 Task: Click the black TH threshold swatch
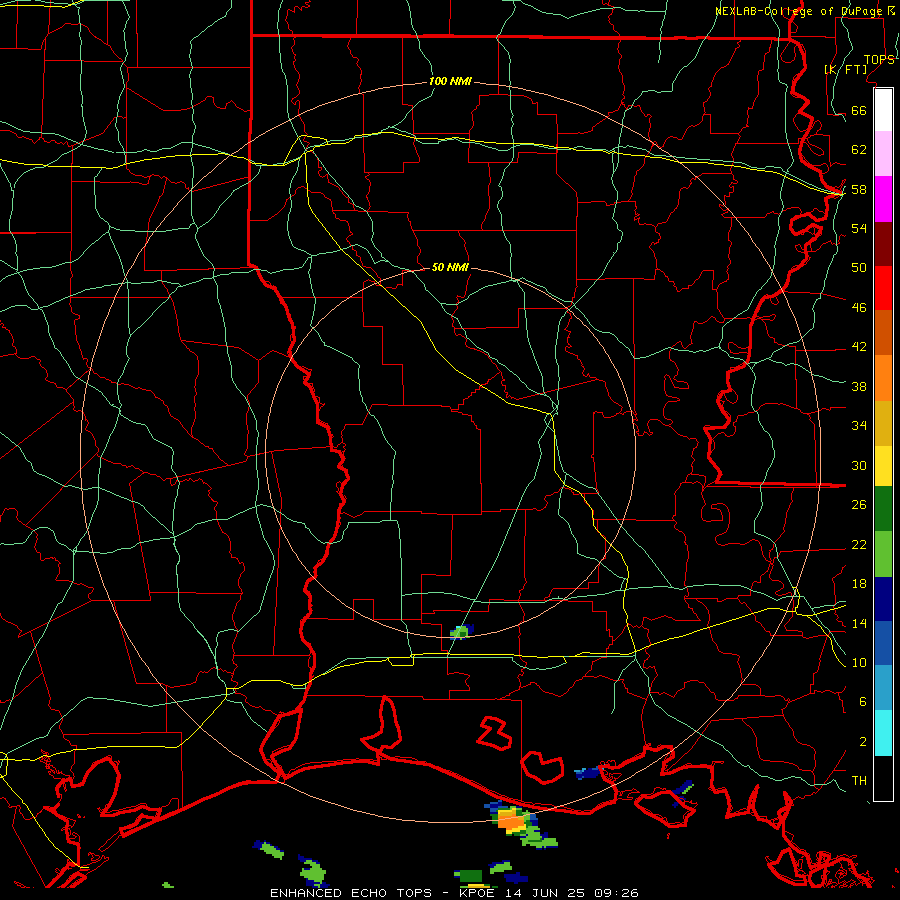pos(883,778)
